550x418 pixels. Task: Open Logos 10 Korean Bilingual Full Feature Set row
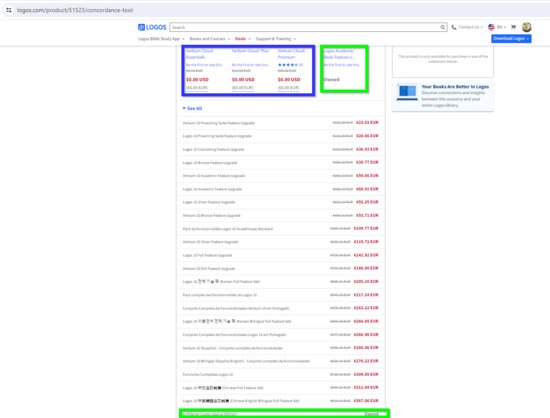(x=281, y=322)
